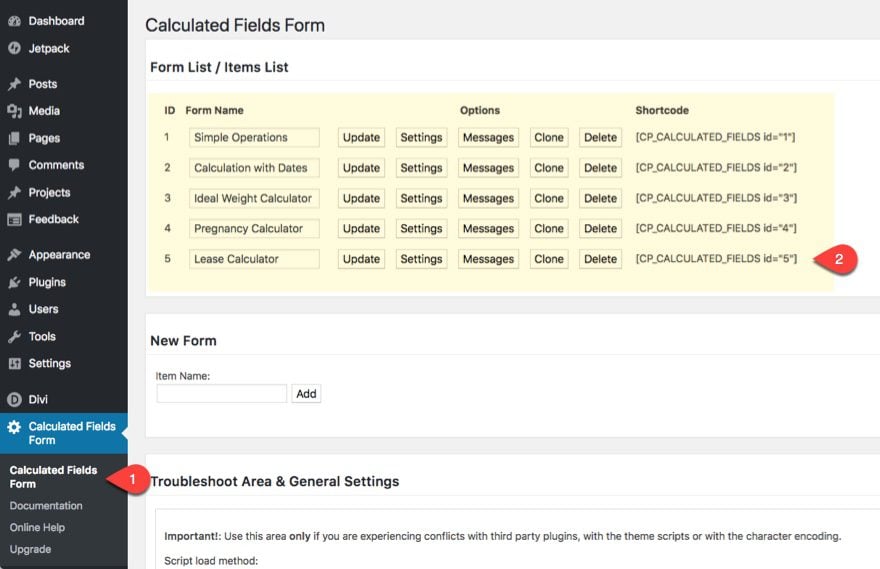Open the Documentation submenu link

(x=45, y=506)
